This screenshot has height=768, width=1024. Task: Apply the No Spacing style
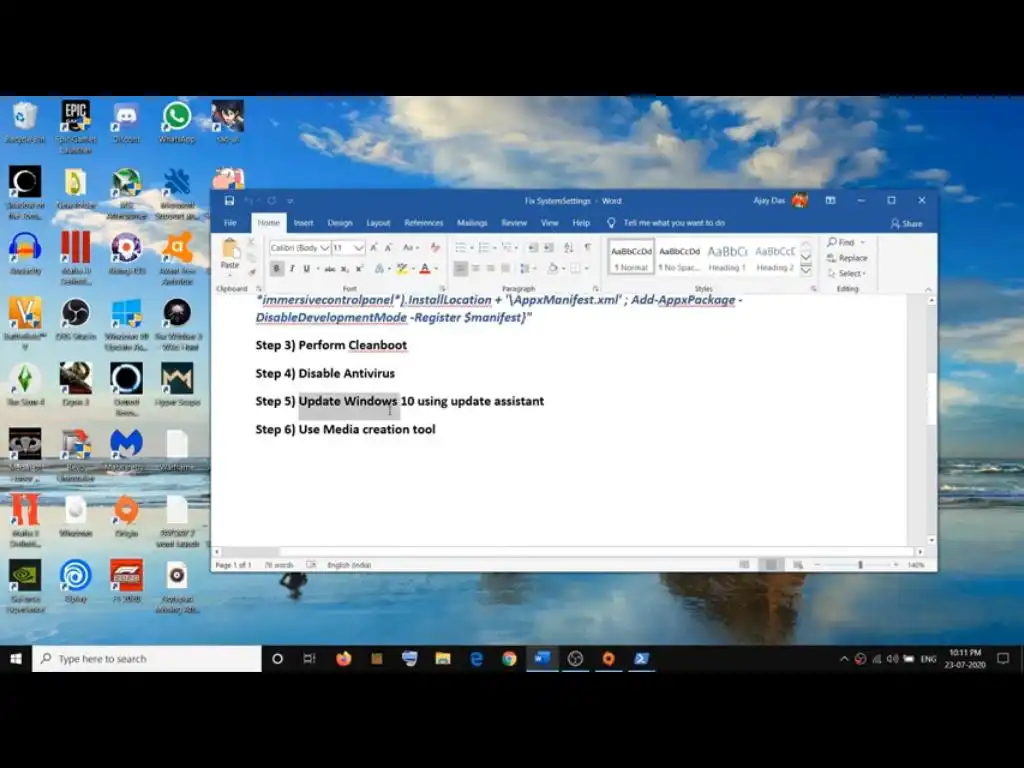click(x=679, y=258)
